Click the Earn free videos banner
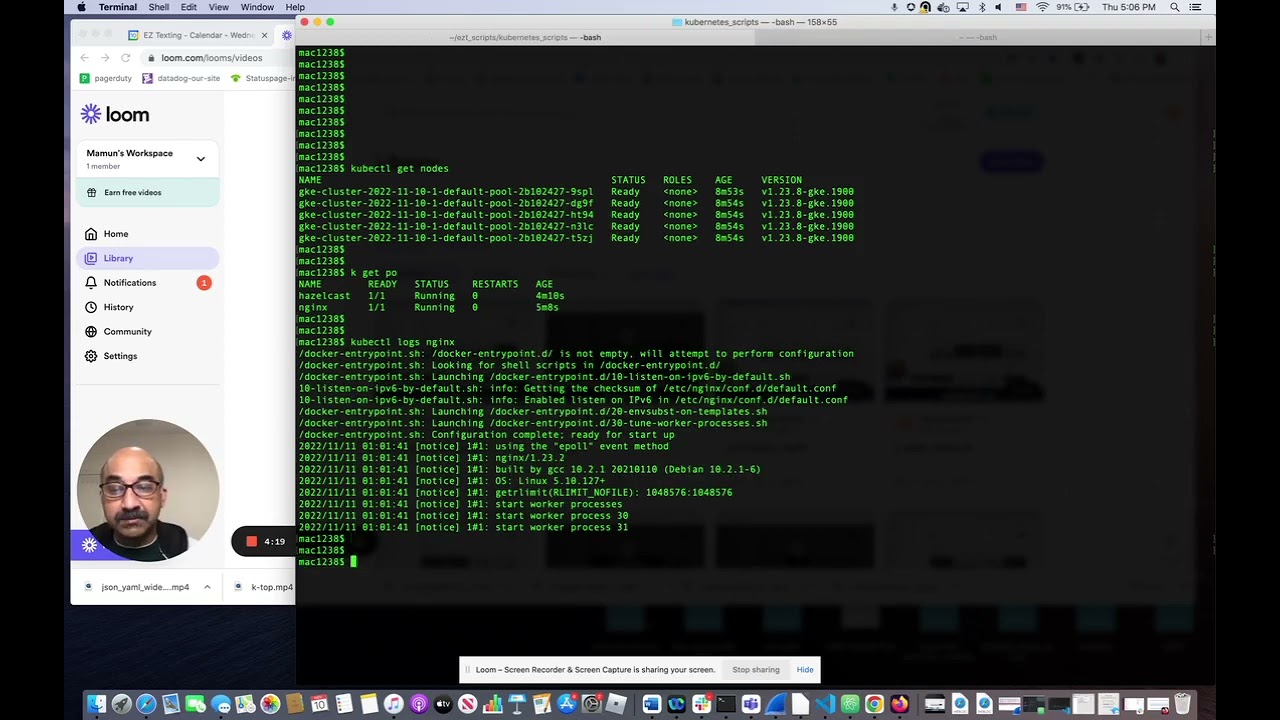 (x=147, y=192)
